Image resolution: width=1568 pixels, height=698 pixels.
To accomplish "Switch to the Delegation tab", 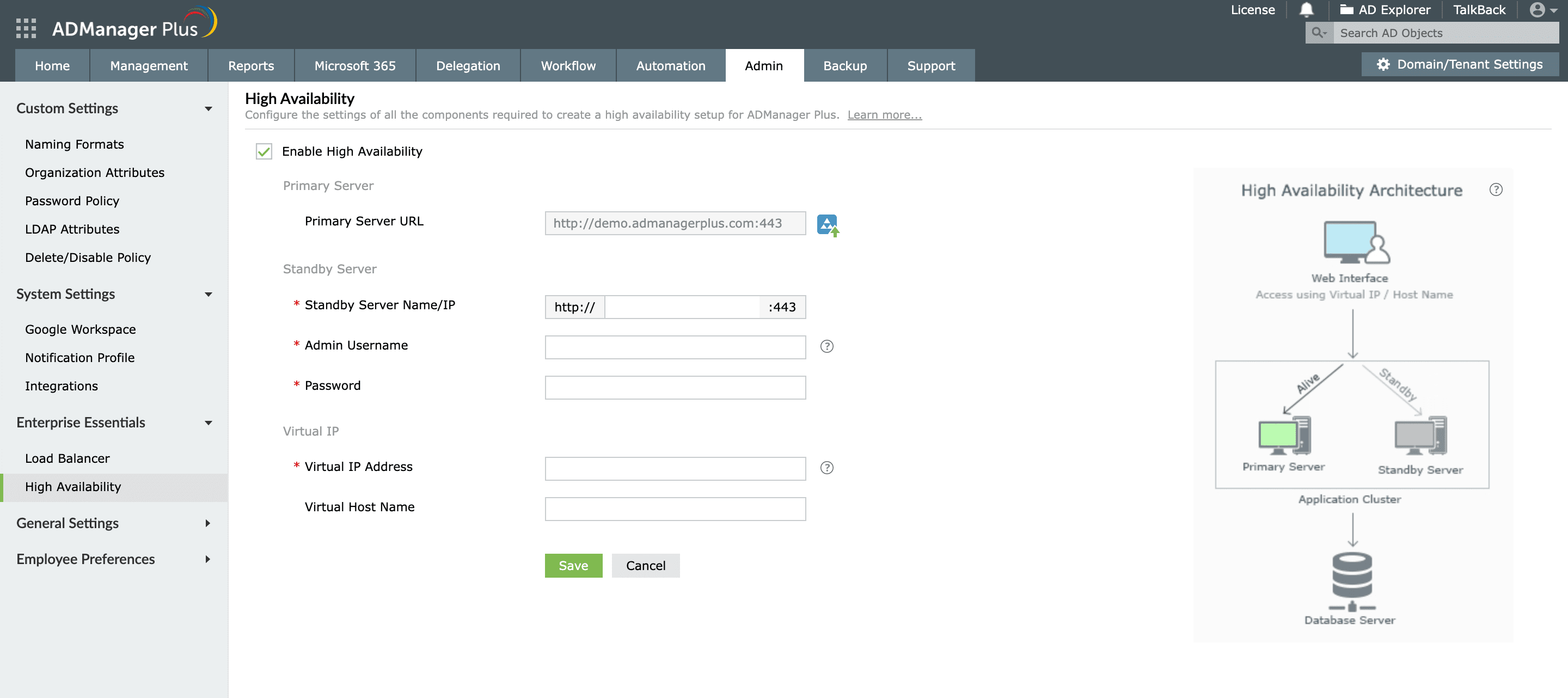I will coord(468,66).
